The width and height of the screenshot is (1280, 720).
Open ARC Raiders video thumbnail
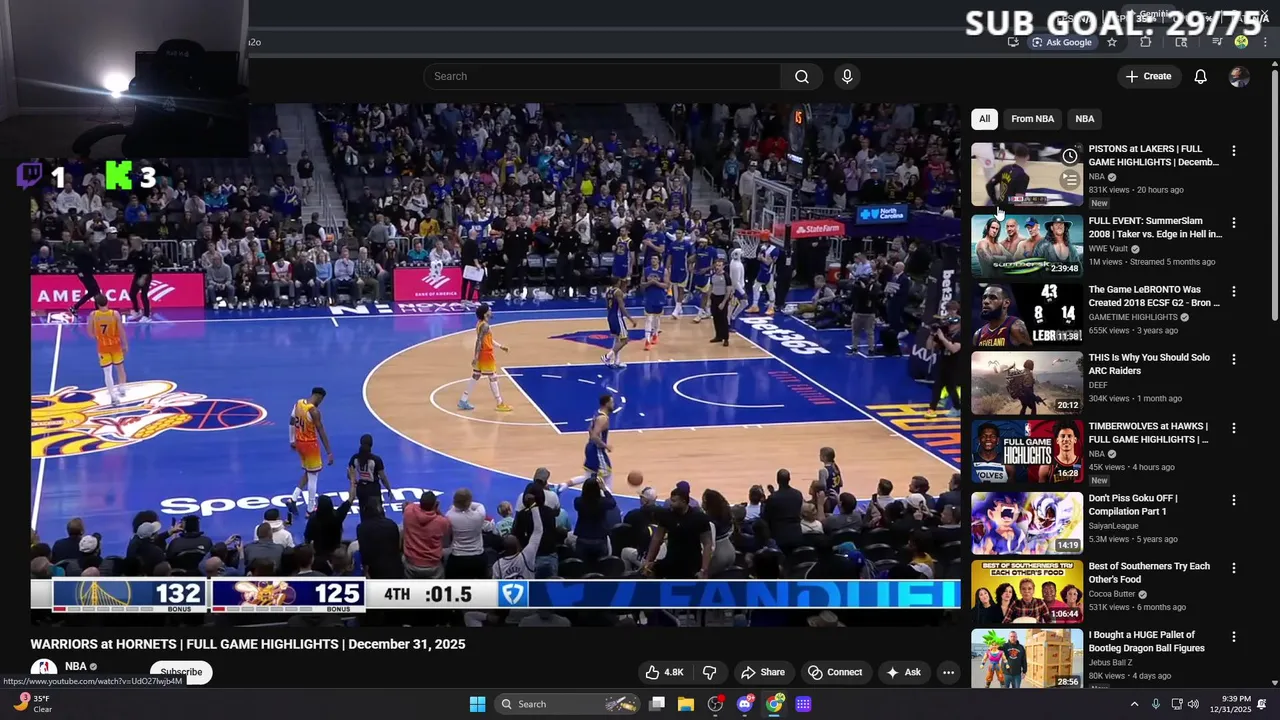pos(1027,383)
